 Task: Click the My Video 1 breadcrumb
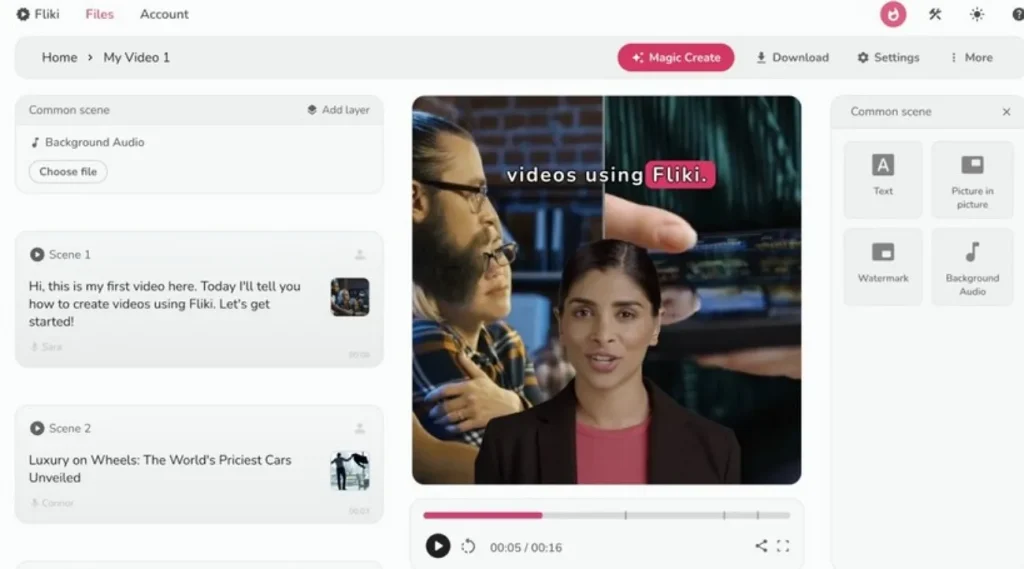(136, 57)
